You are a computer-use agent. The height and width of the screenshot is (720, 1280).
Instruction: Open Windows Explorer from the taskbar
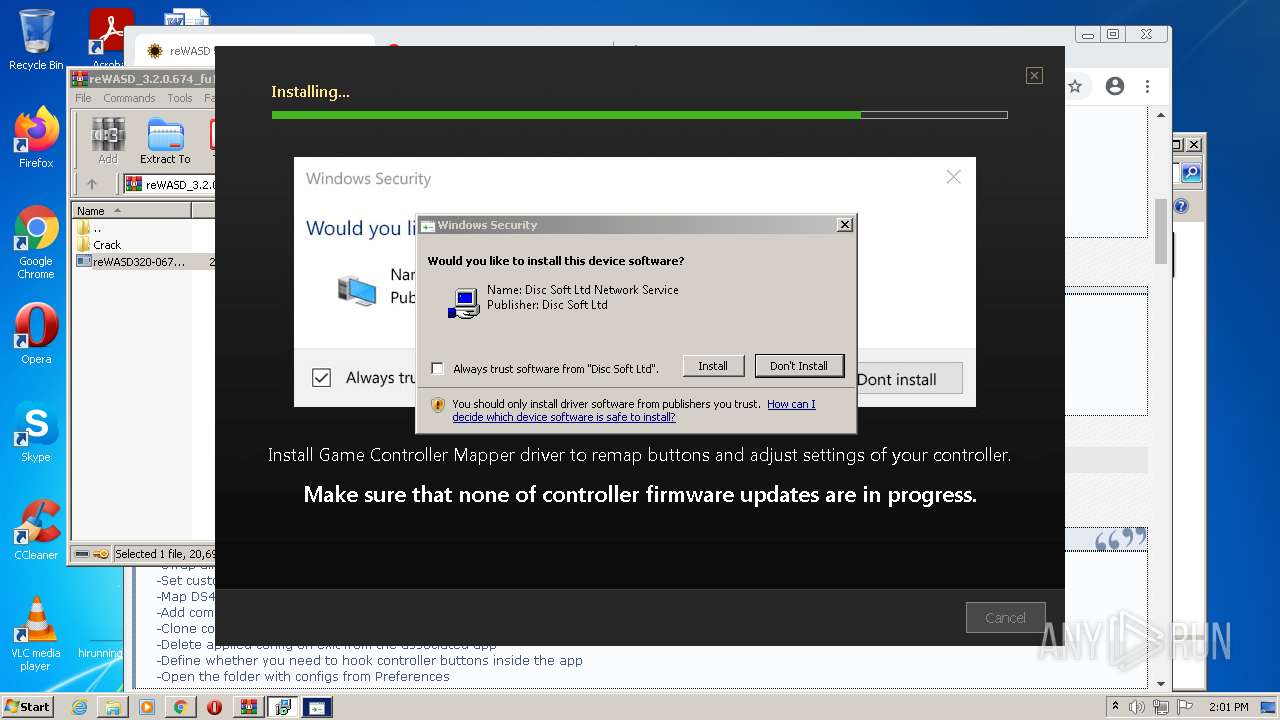point(113,707)
